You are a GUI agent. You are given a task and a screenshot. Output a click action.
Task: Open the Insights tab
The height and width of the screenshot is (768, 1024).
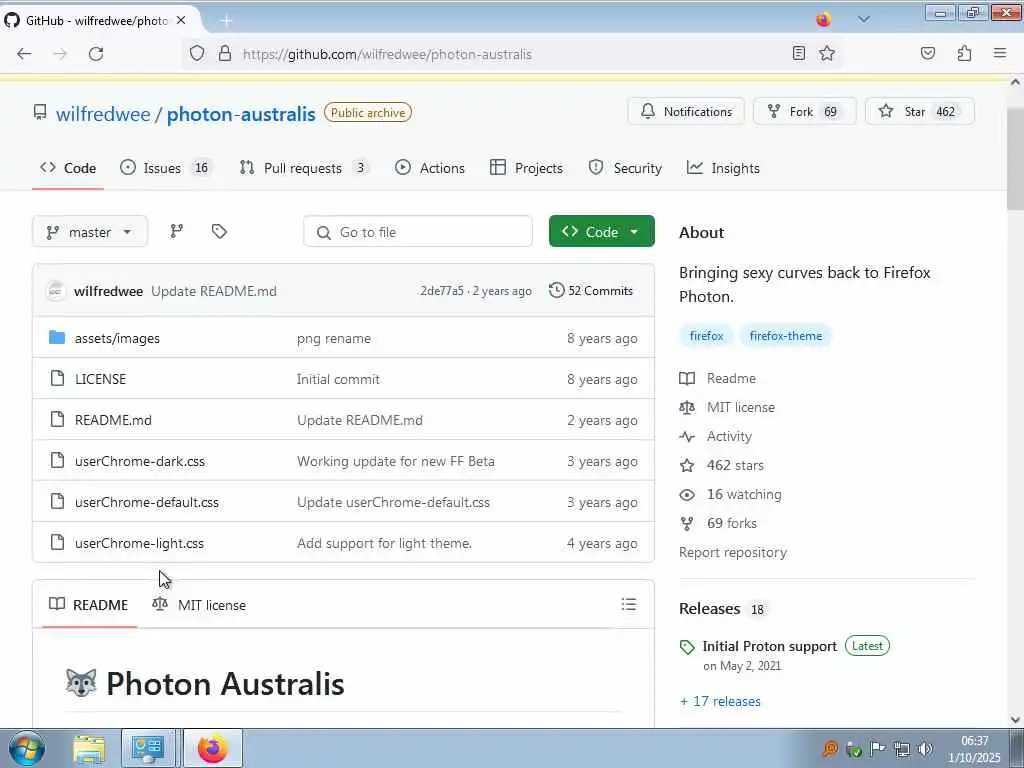[x=723, y=168]
